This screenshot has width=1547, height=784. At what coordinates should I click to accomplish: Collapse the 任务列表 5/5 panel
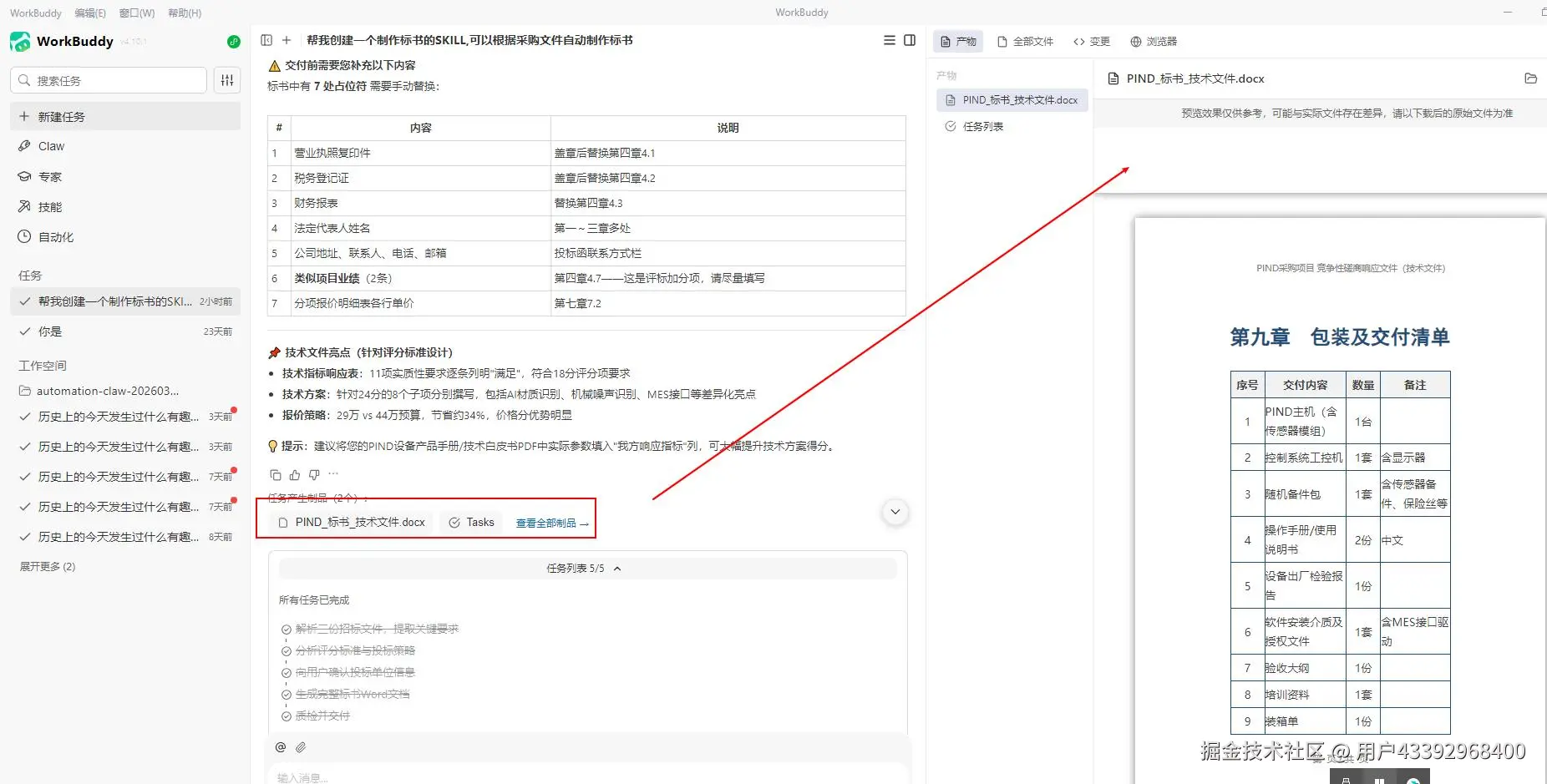(587, 569)
